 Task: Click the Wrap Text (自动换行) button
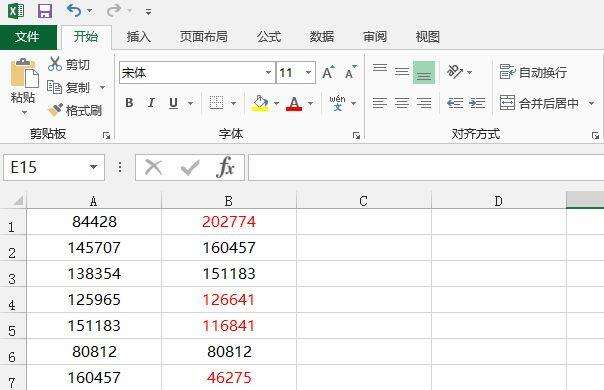click(533, 72)
